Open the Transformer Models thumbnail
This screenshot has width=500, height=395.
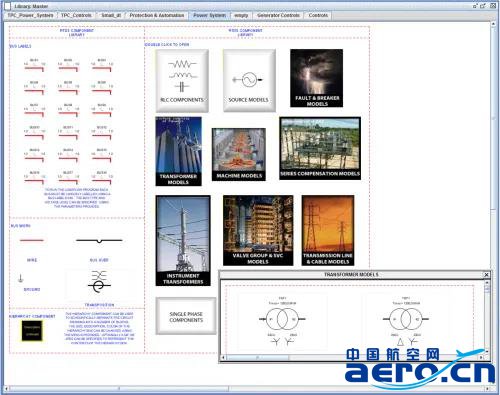(x=178, y=151)
